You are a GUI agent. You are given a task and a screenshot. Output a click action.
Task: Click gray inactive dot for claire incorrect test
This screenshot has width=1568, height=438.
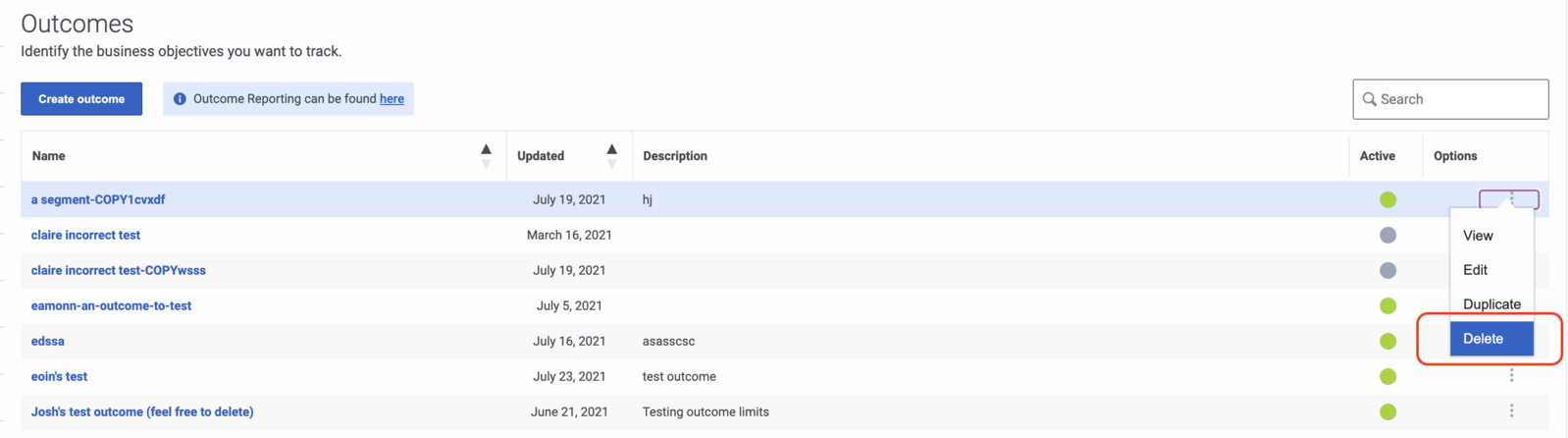click(x=1387, y=235)
